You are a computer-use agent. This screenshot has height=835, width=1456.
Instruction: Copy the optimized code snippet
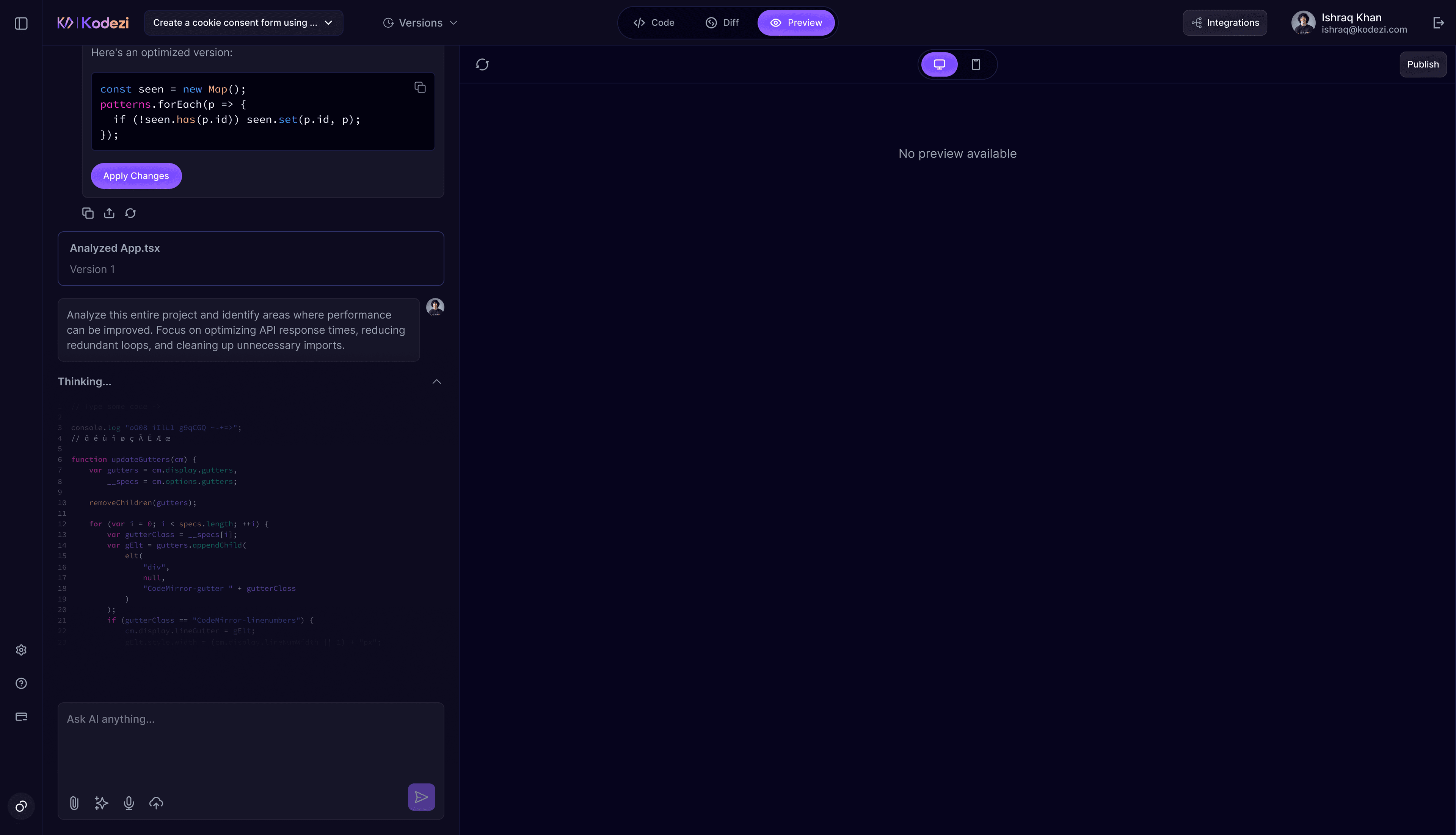420,86
